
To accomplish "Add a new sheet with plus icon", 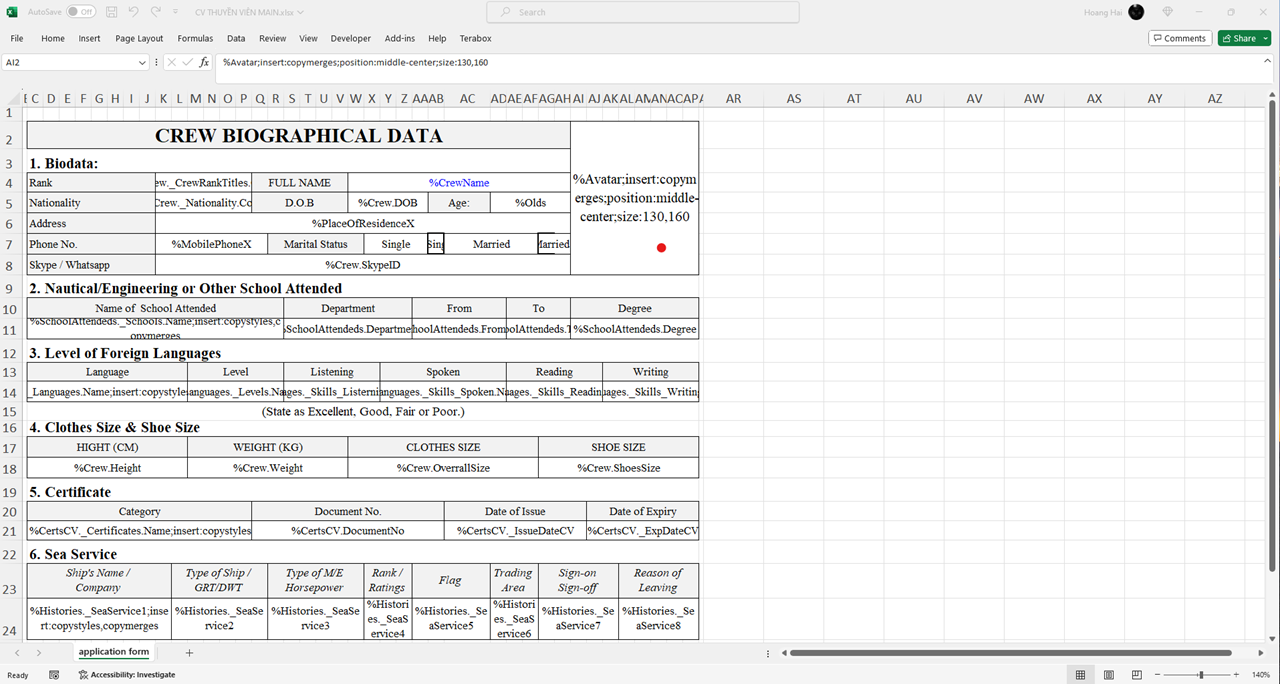I will click(x=189, y=652).
